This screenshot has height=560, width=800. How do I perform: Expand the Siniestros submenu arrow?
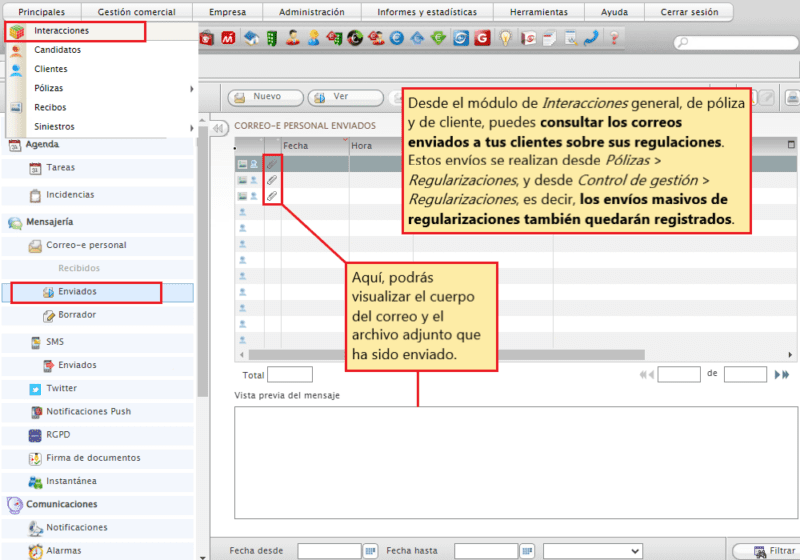(191, 127)
